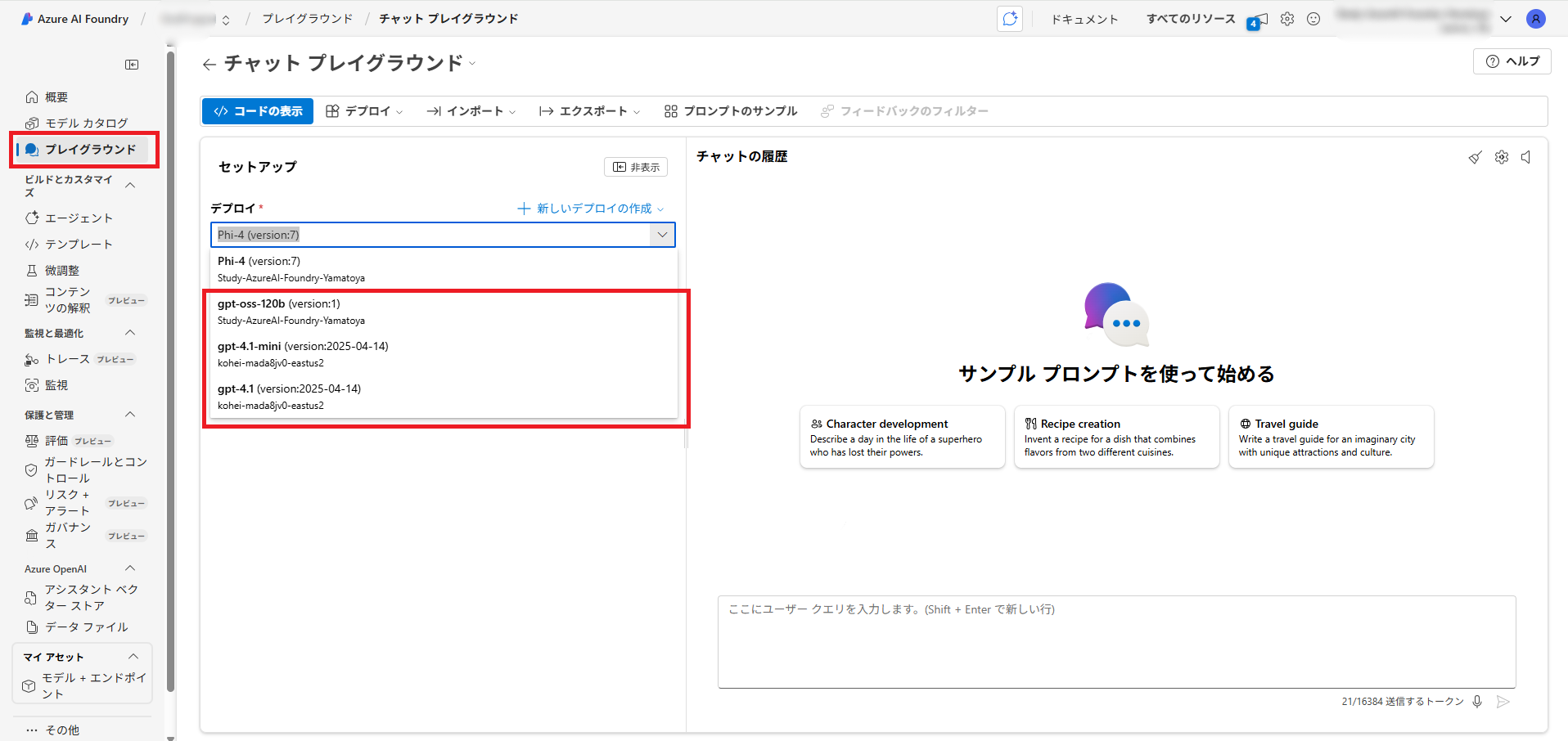The width and height of the screenshot is (1568, 741).
Task: Choose Character development sample prompt
Action: tap(903, 437)
